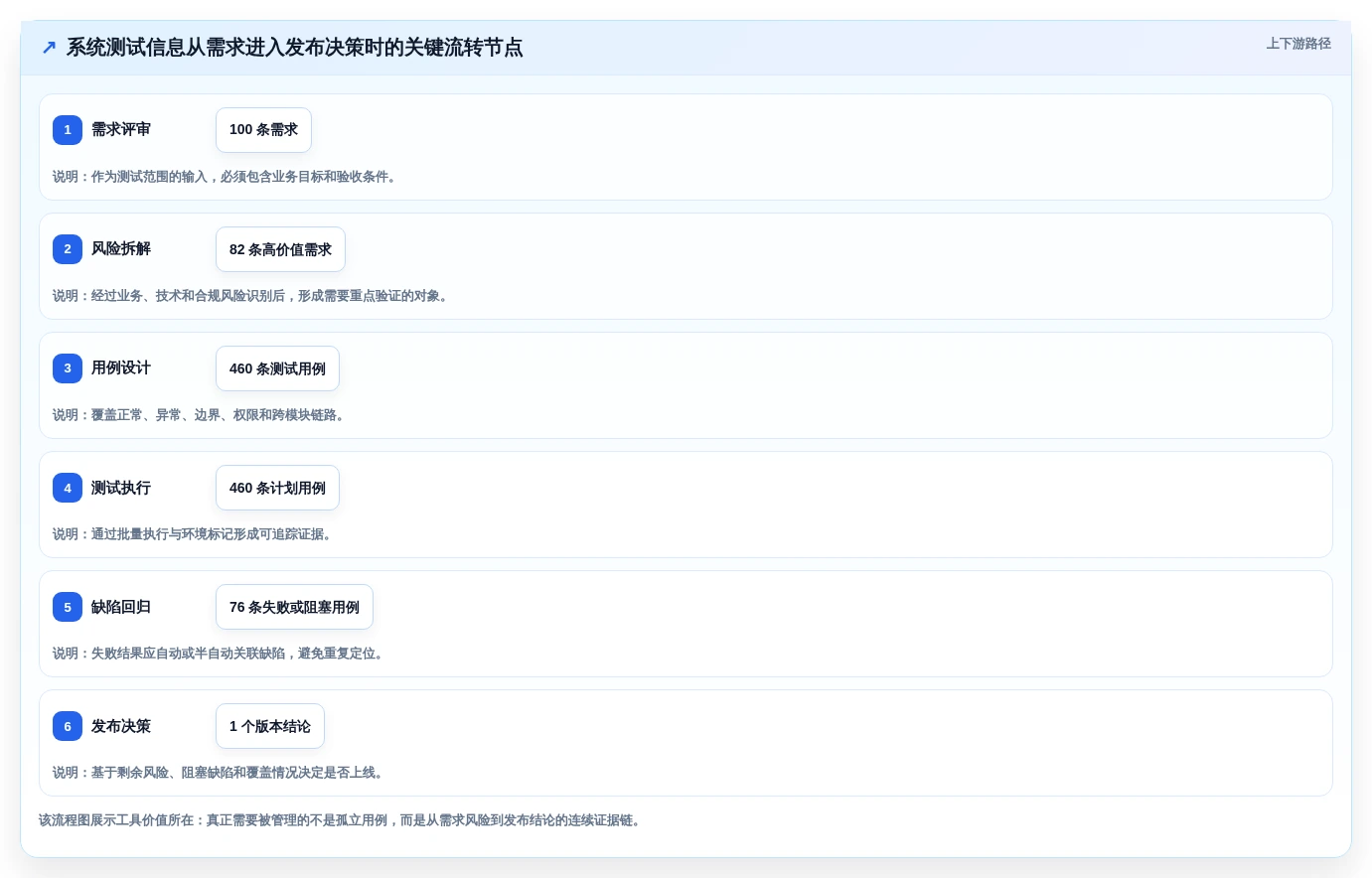The height and width of the screenshot is (878, 1372).
Task: Select the 缺陷回归 step title
Action: (x=121, y=607)
